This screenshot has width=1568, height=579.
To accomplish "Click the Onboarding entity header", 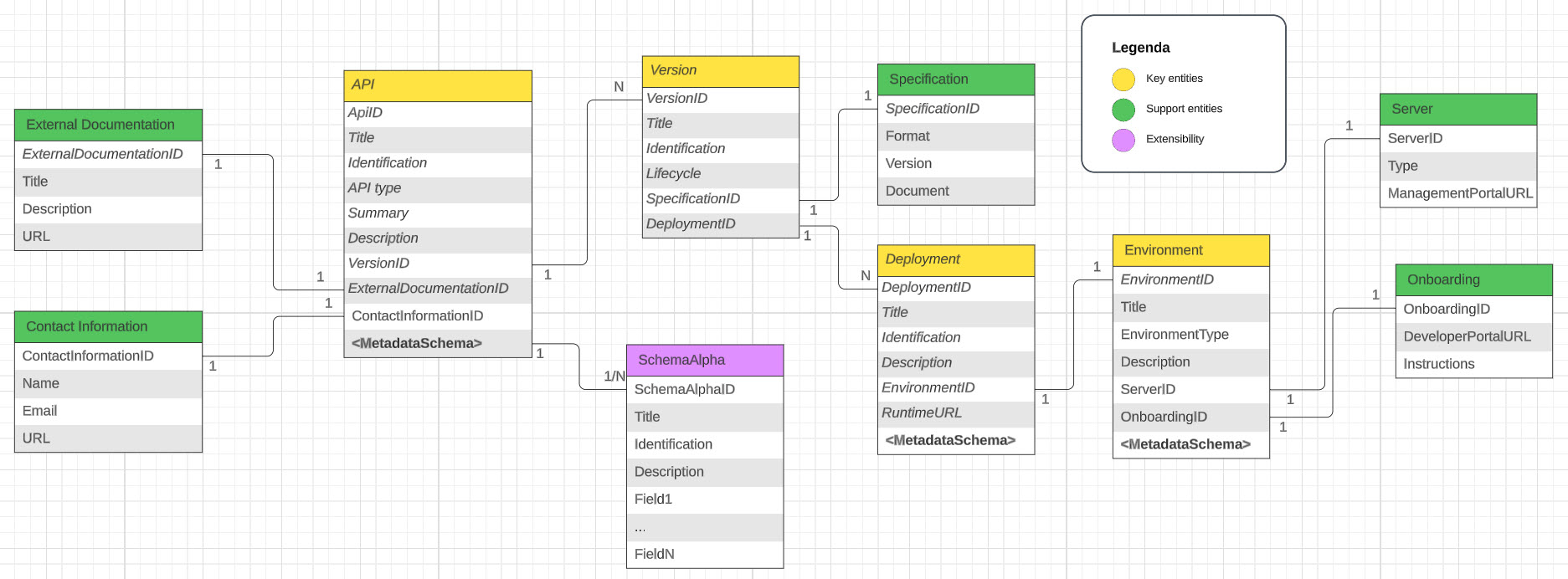I will tap(1473, 280).
